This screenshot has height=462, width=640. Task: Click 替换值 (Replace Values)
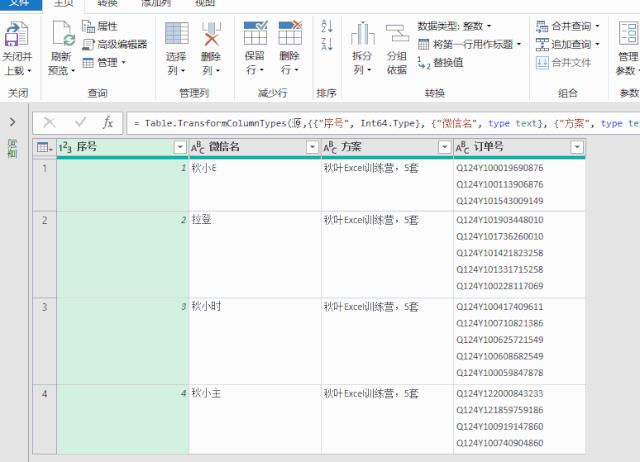click(440, 62)
